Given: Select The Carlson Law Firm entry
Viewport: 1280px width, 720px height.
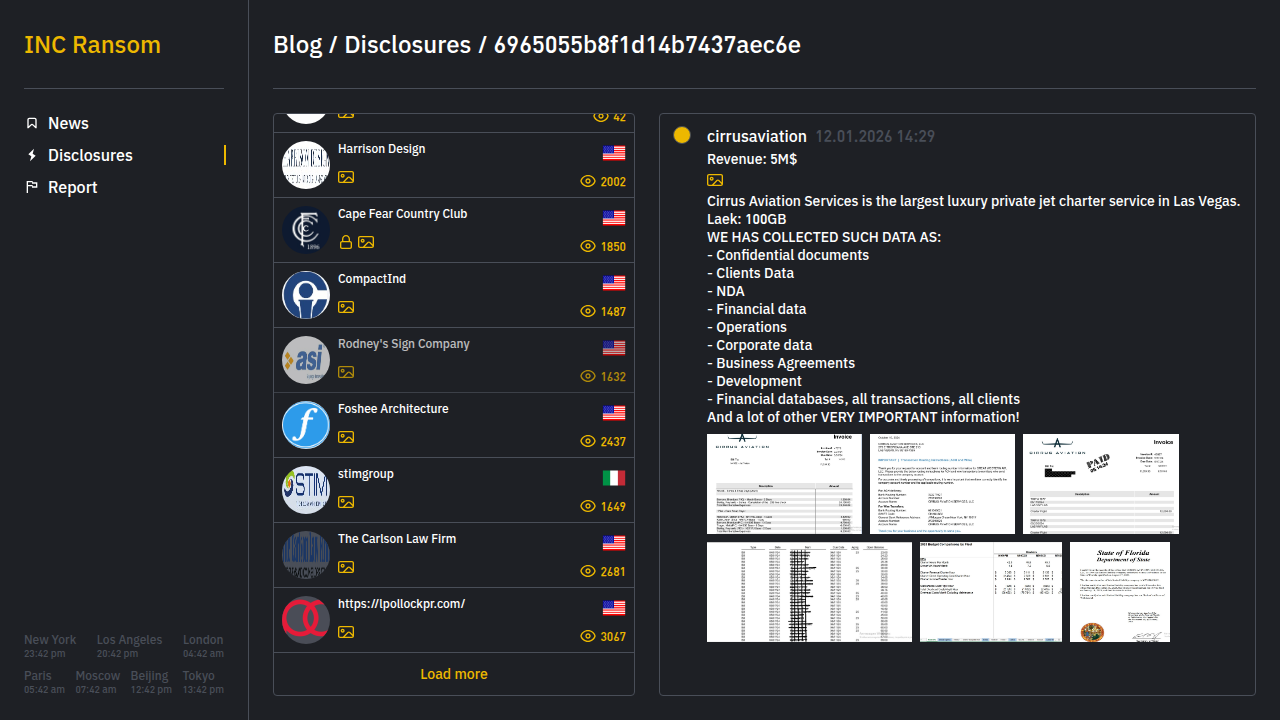Looking at the screenshot, I should click(397, 539).
